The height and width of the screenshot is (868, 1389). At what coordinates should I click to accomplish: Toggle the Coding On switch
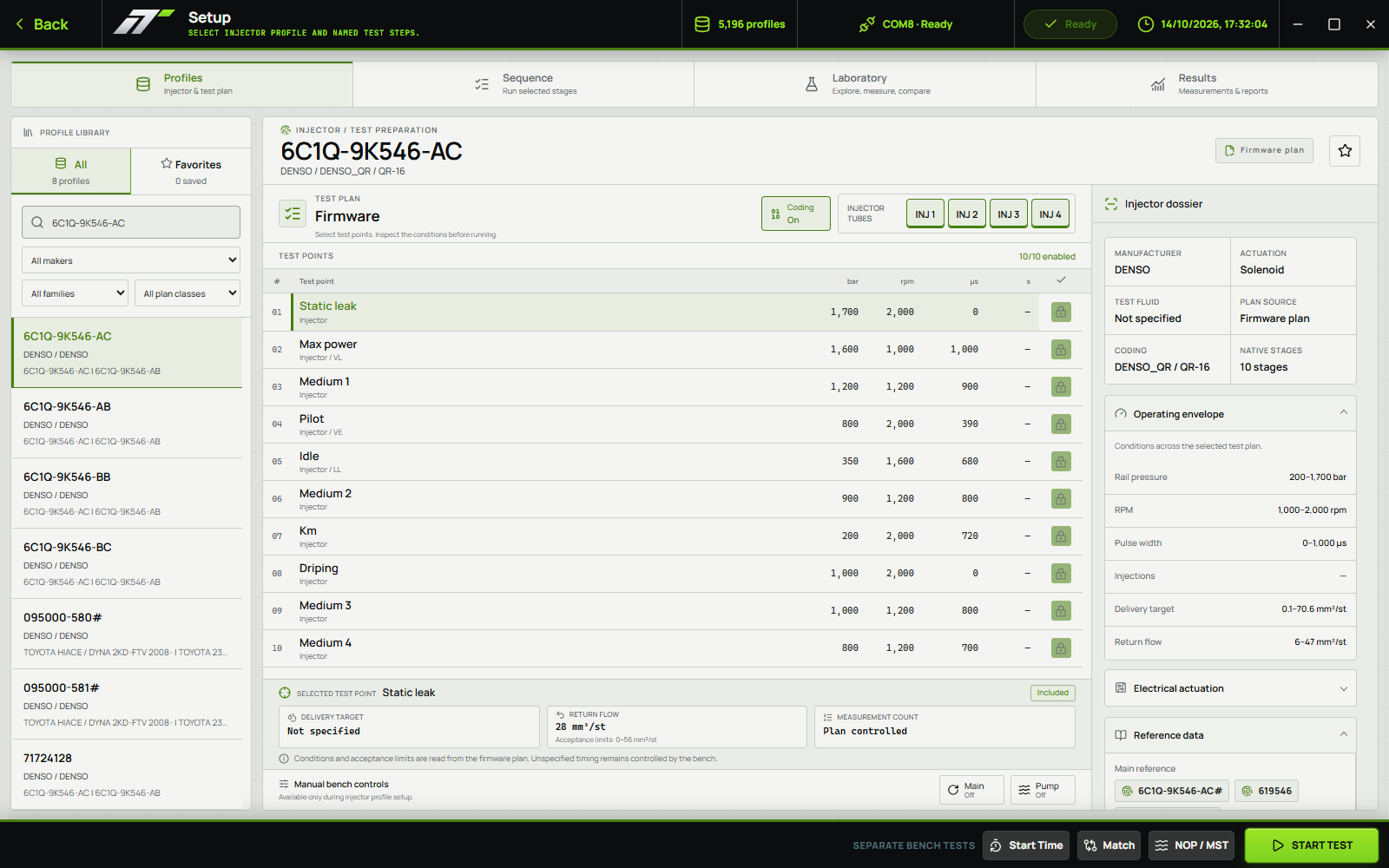click(x=796, y=214)
